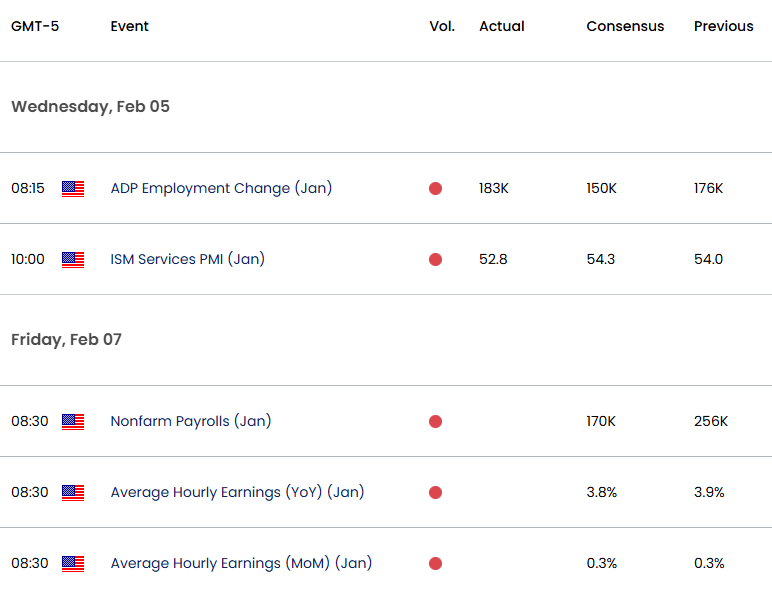Select the Wednesday, Feb 05 date heading
The height and width of the screenshot is (590, 772).
(x=90, y=107)
